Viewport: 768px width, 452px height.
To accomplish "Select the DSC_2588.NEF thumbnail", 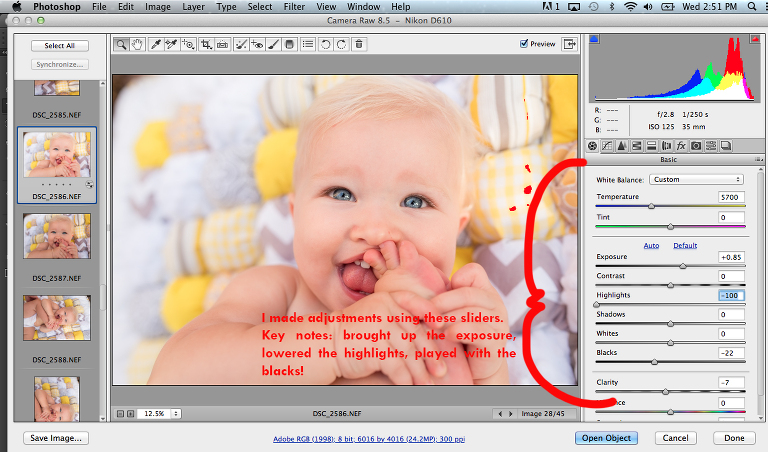I will [57, 317].
